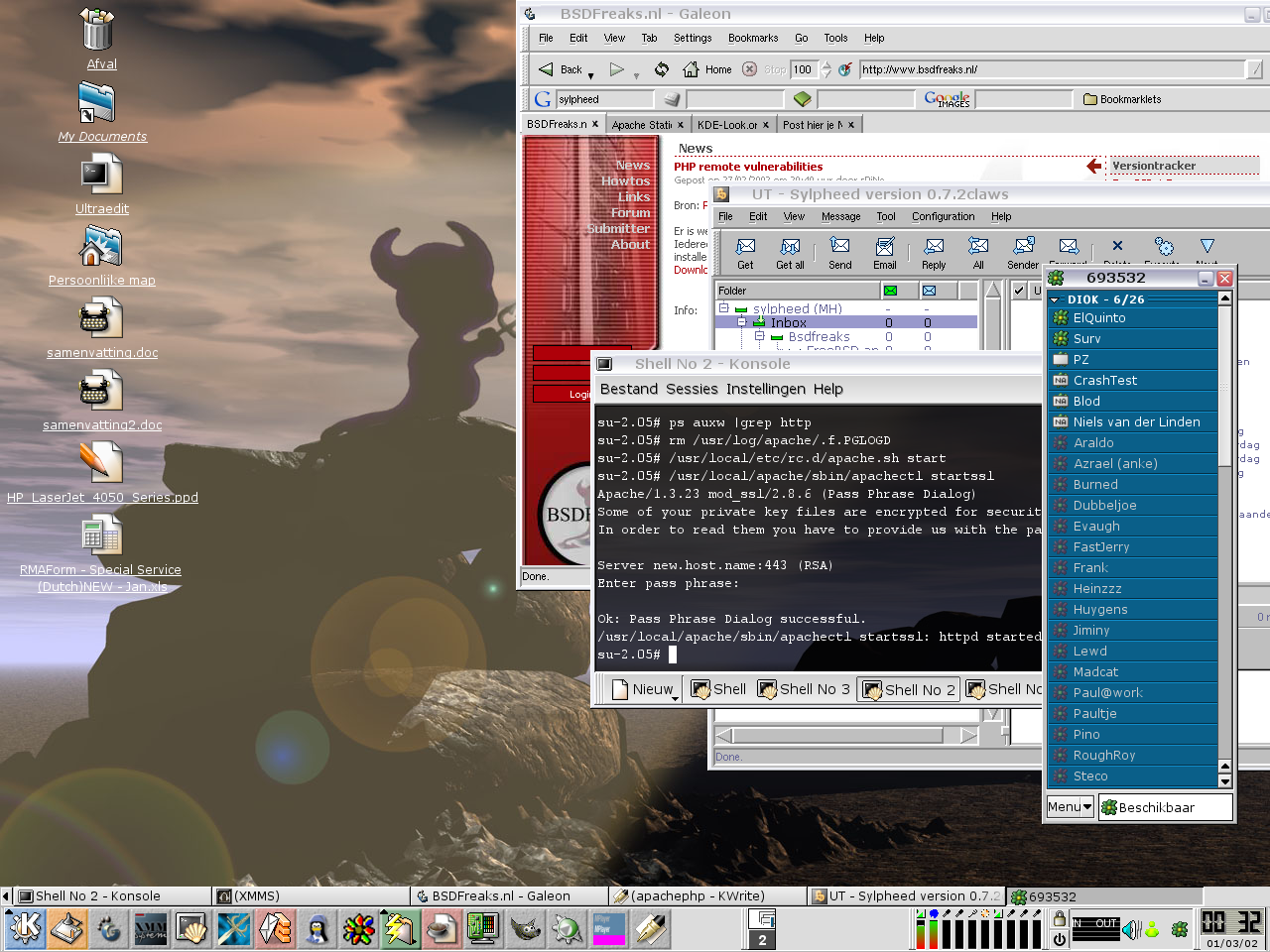Open Forward history dropdown arrow in Galeon
The image size is (1270, 952).
click(636, 75)
